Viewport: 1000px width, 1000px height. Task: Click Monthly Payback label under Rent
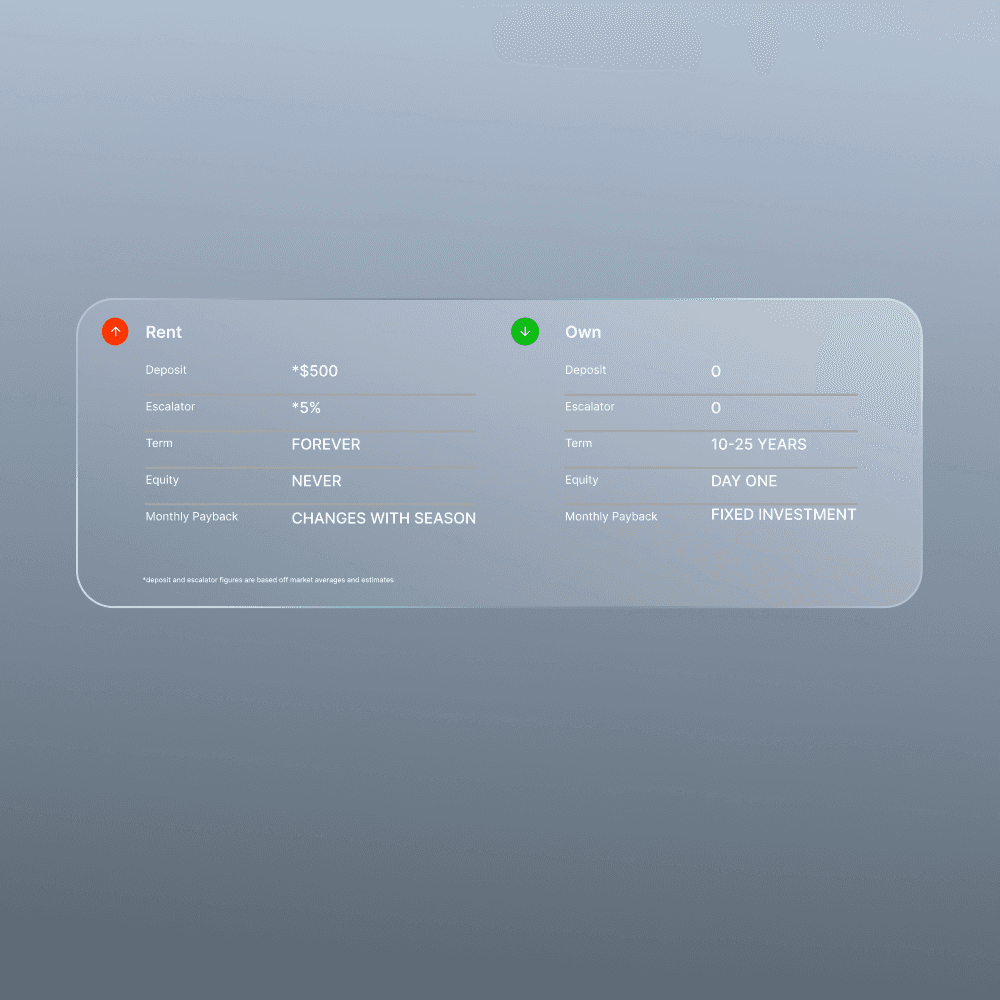point(191,517)
